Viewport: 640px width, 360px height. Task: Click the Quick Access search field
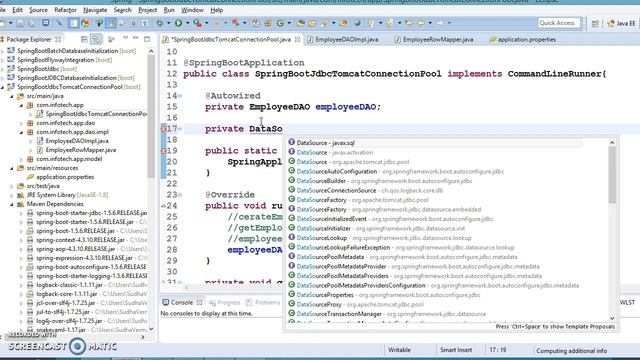[558, 23]
